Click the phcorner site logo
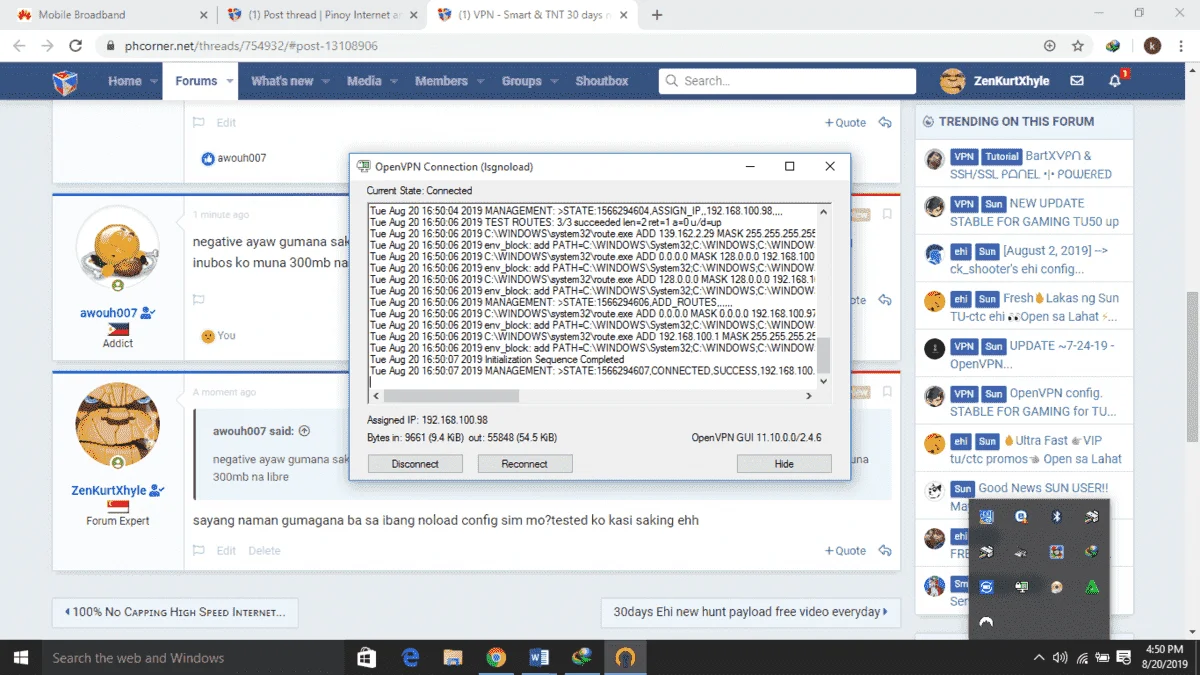 66,81
